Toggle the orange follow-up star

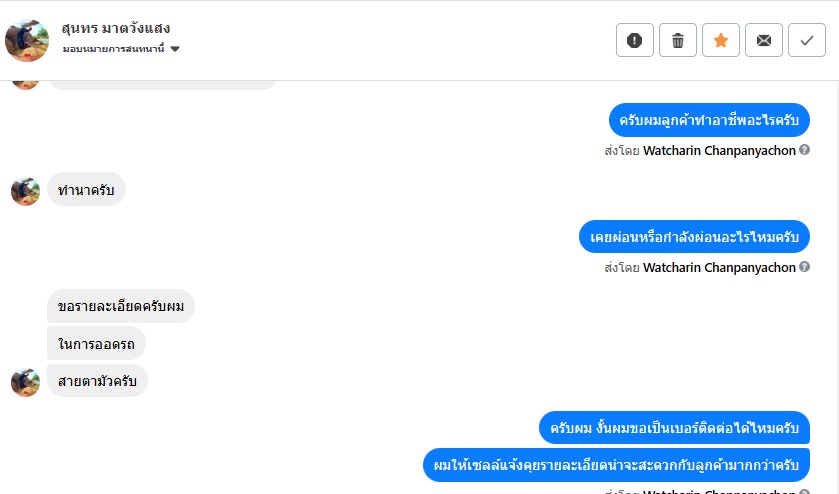click(x=721, y=40)
